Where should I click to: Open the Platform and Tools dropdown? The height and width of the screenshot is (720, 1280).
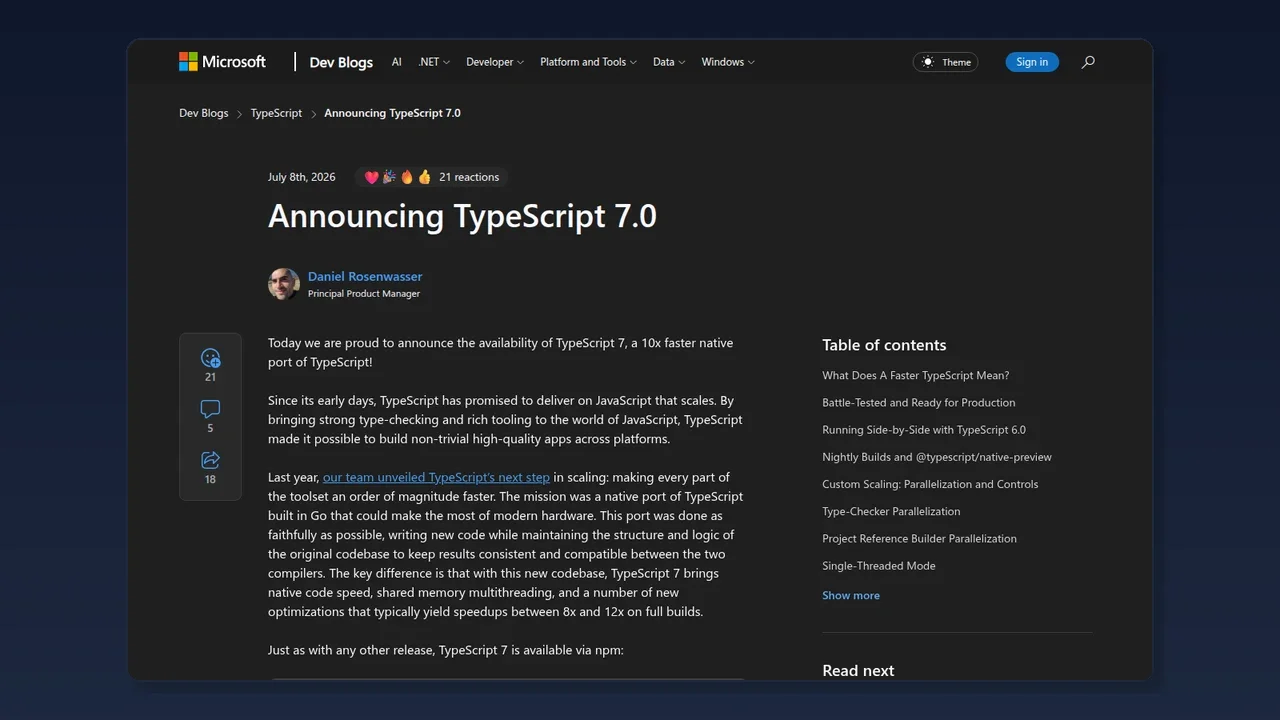[x=589, y=62]
